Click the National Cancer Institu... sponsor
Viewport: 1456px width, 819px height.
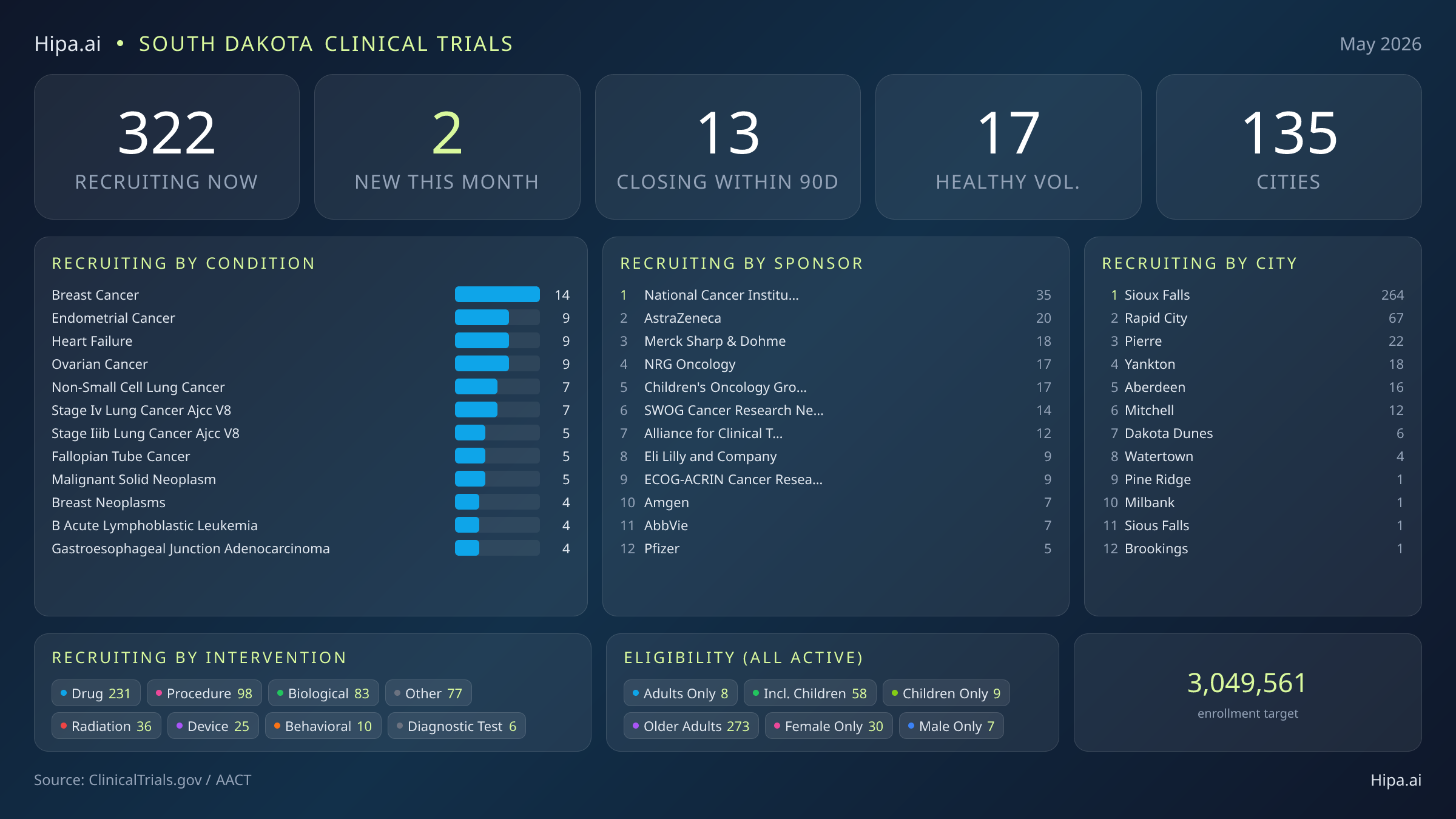tap(835, 294)
